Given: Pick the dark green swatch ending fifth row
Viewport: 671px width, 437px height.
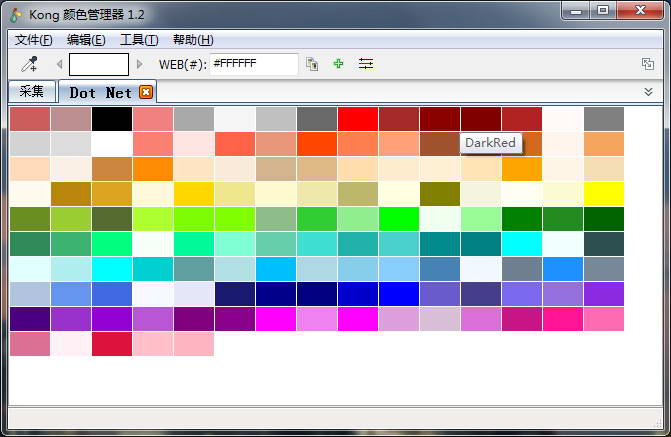Looking at the screenshot, I should point(604,219).
